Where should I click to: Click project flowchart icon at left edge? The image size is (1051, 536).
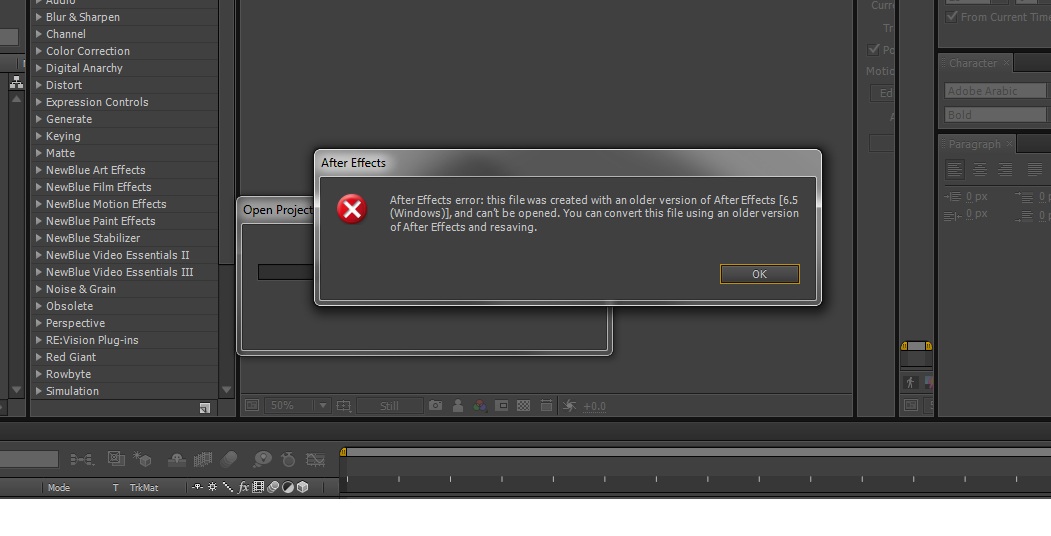[16, 82]
